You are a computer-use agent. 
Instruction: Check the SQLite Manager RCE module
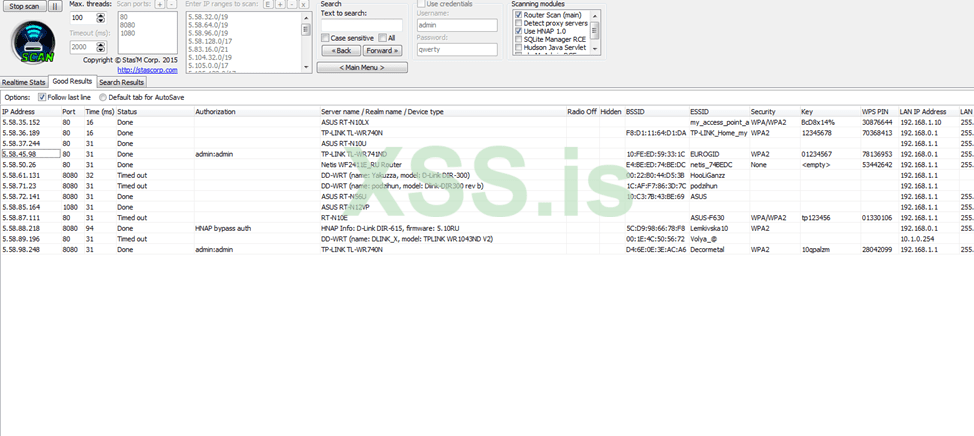click(519, 39)
